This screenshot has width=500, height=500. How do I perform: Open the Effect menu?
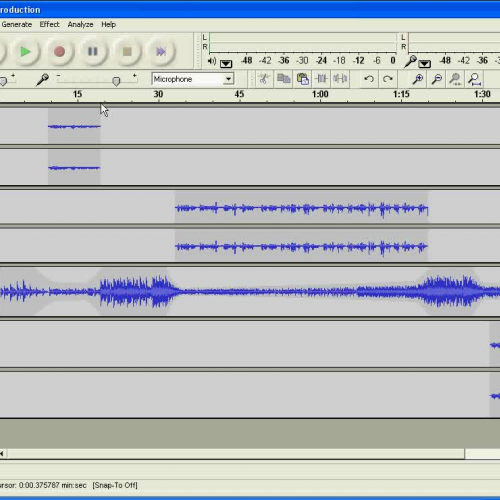49,24
